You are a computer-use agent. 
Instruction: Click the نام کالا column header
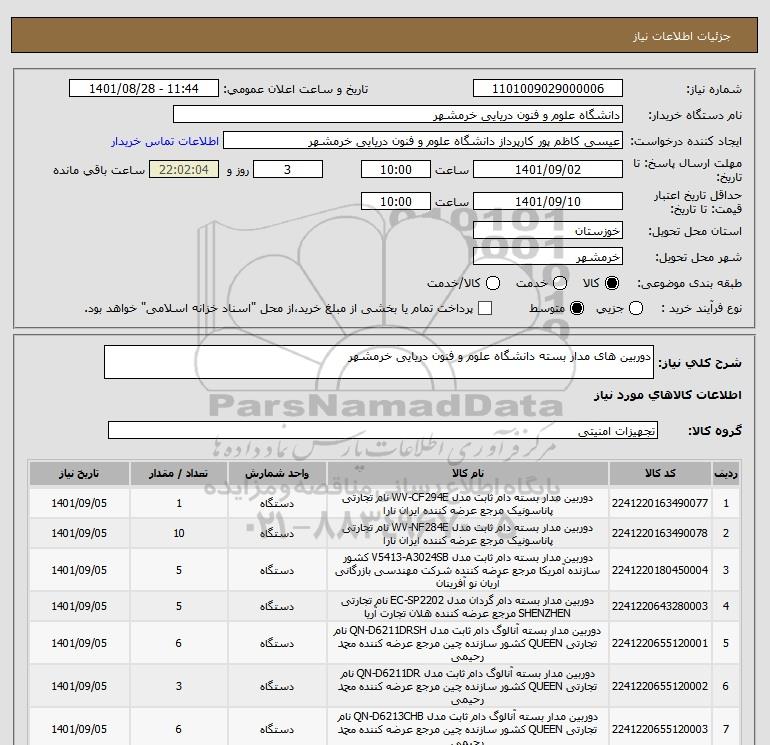pyautogui.click(x=468, y=473)
